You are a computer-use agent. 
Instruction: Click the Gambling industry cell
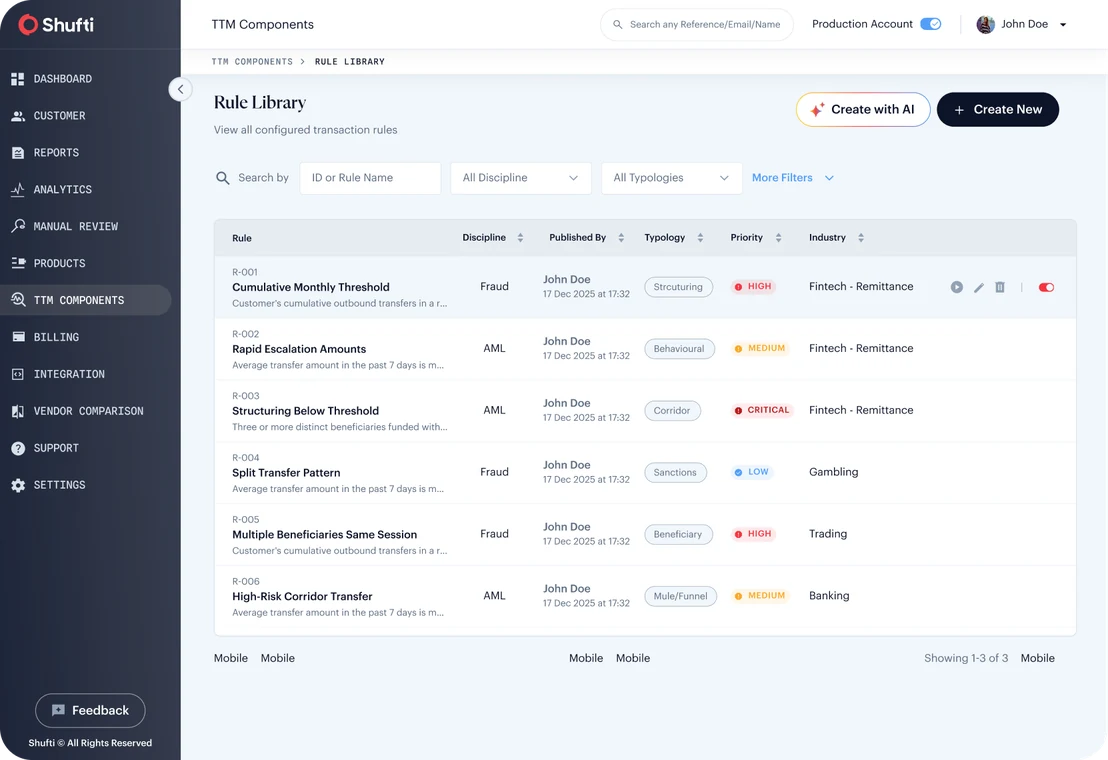point(834,472)
